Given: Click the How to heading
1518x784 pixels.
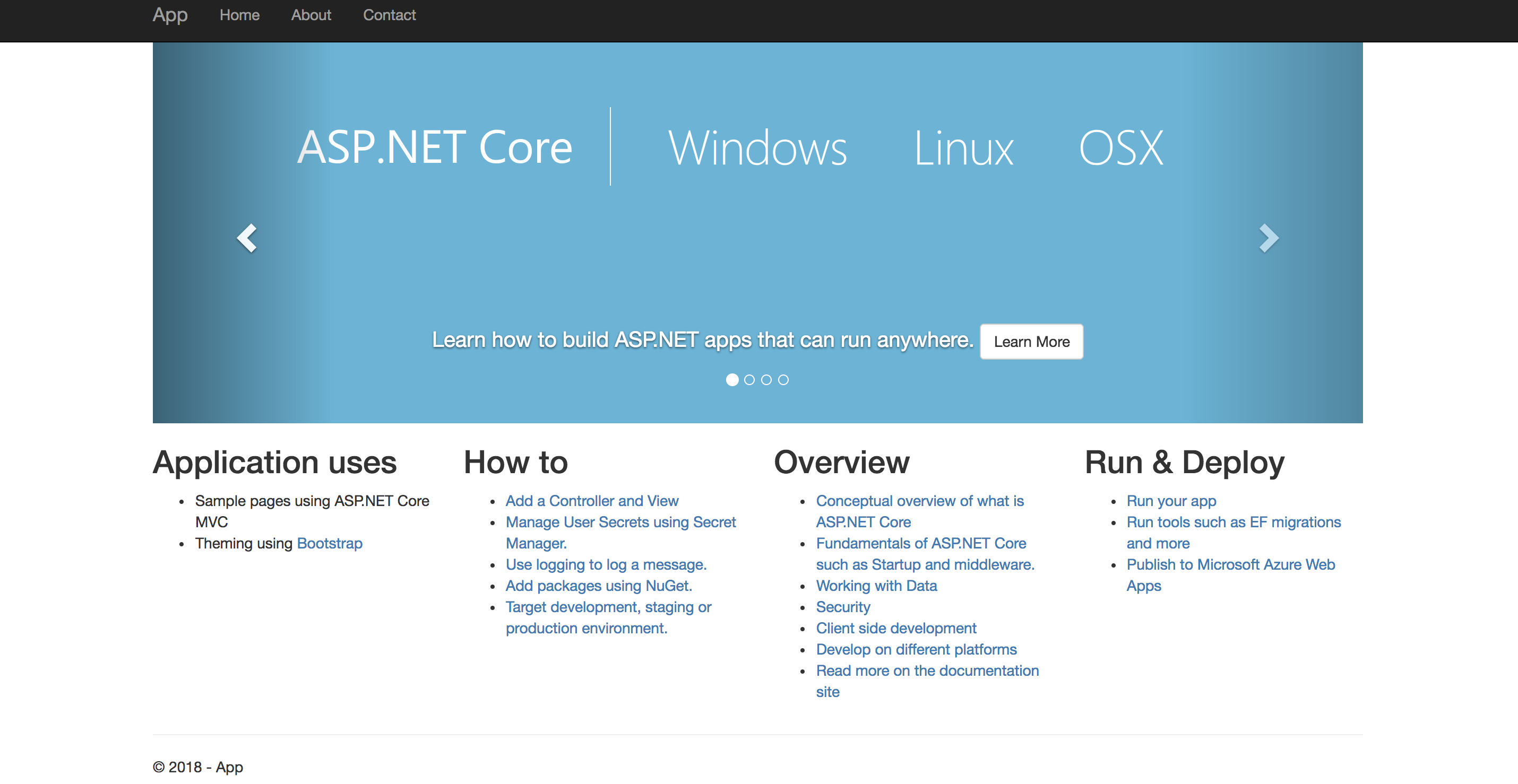Looking at the screenshot, I should [x=515, y=463].
